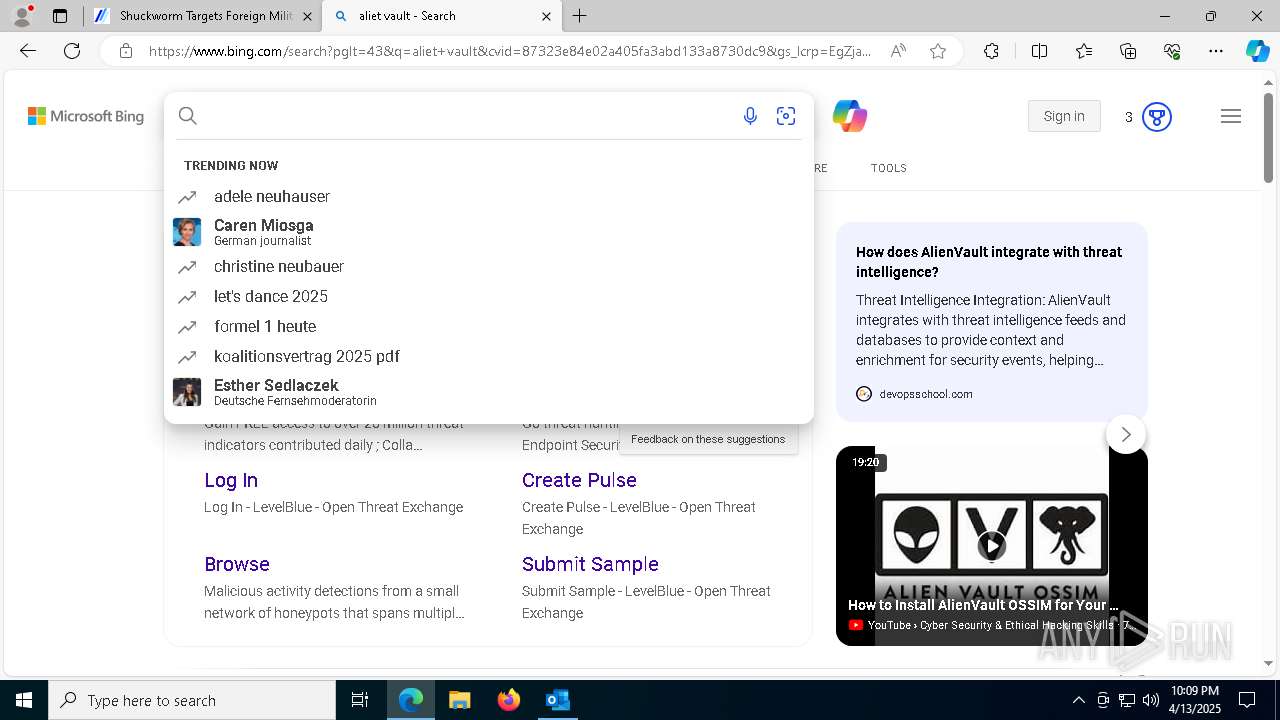Open Task View on taskbar

(x=360, y=700)
